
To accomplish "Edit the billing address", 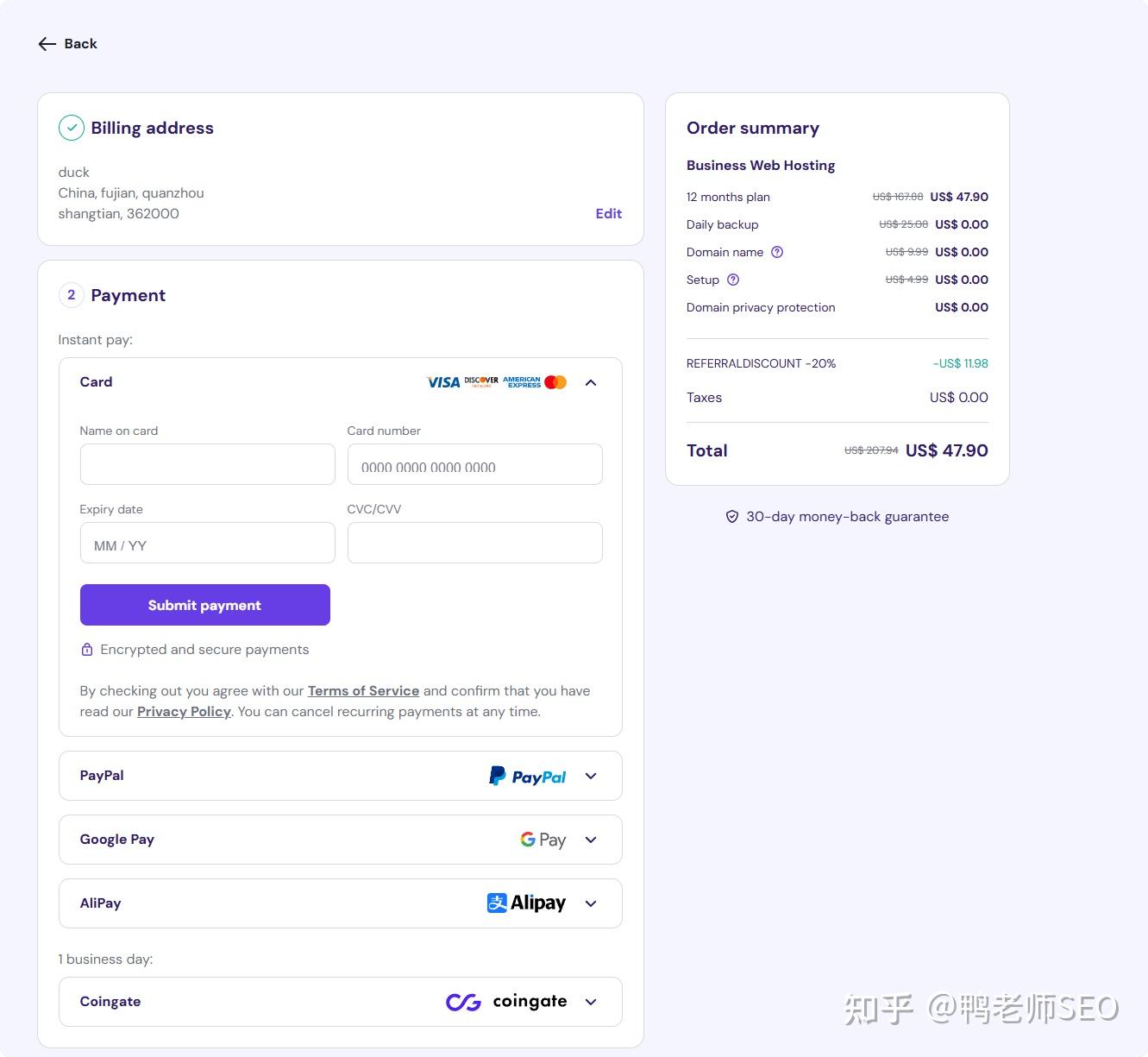I will pyautogui.click(x=609, y=213).
